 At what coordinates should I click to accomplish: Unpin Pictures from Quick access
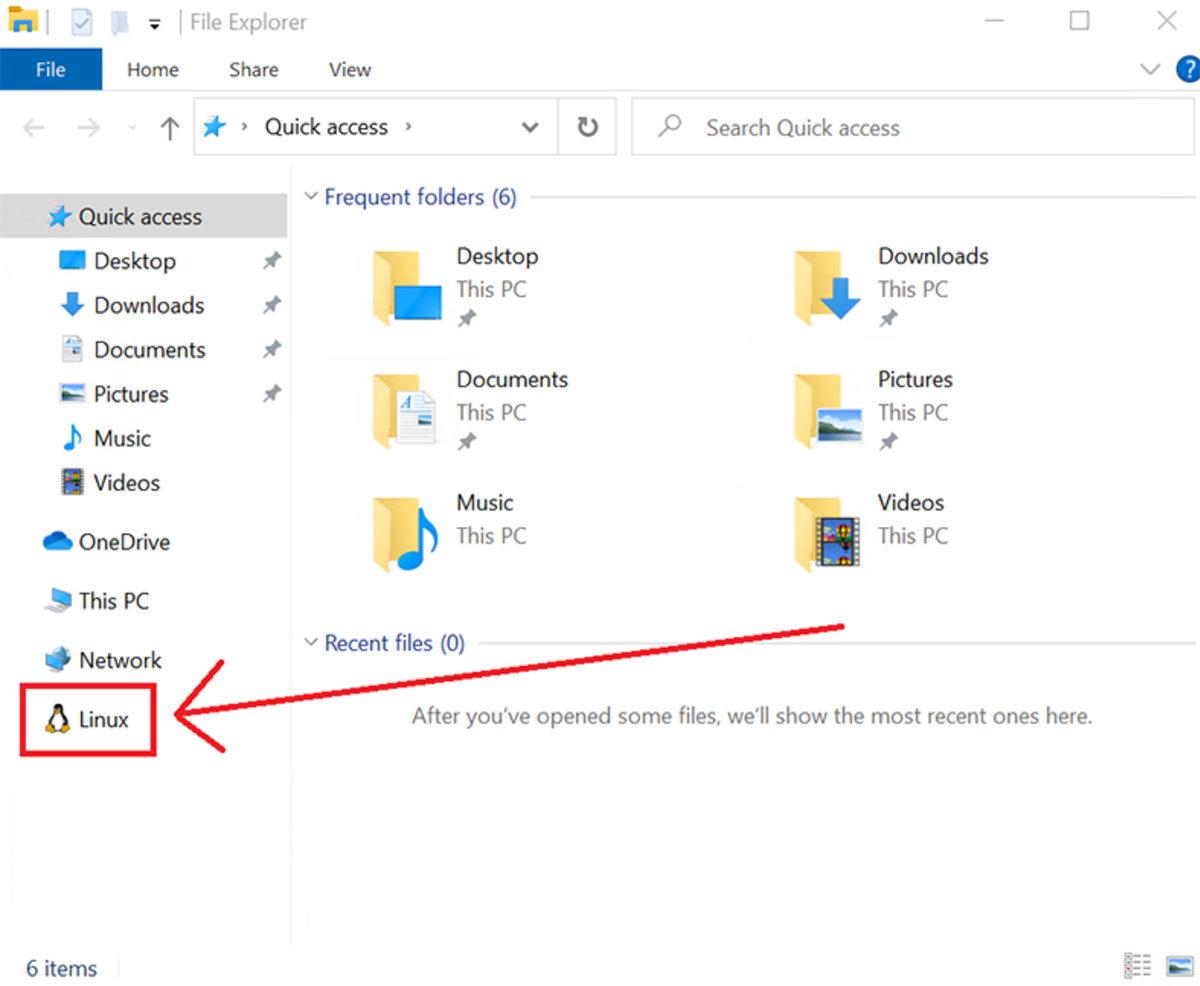[x=271, y=394]
